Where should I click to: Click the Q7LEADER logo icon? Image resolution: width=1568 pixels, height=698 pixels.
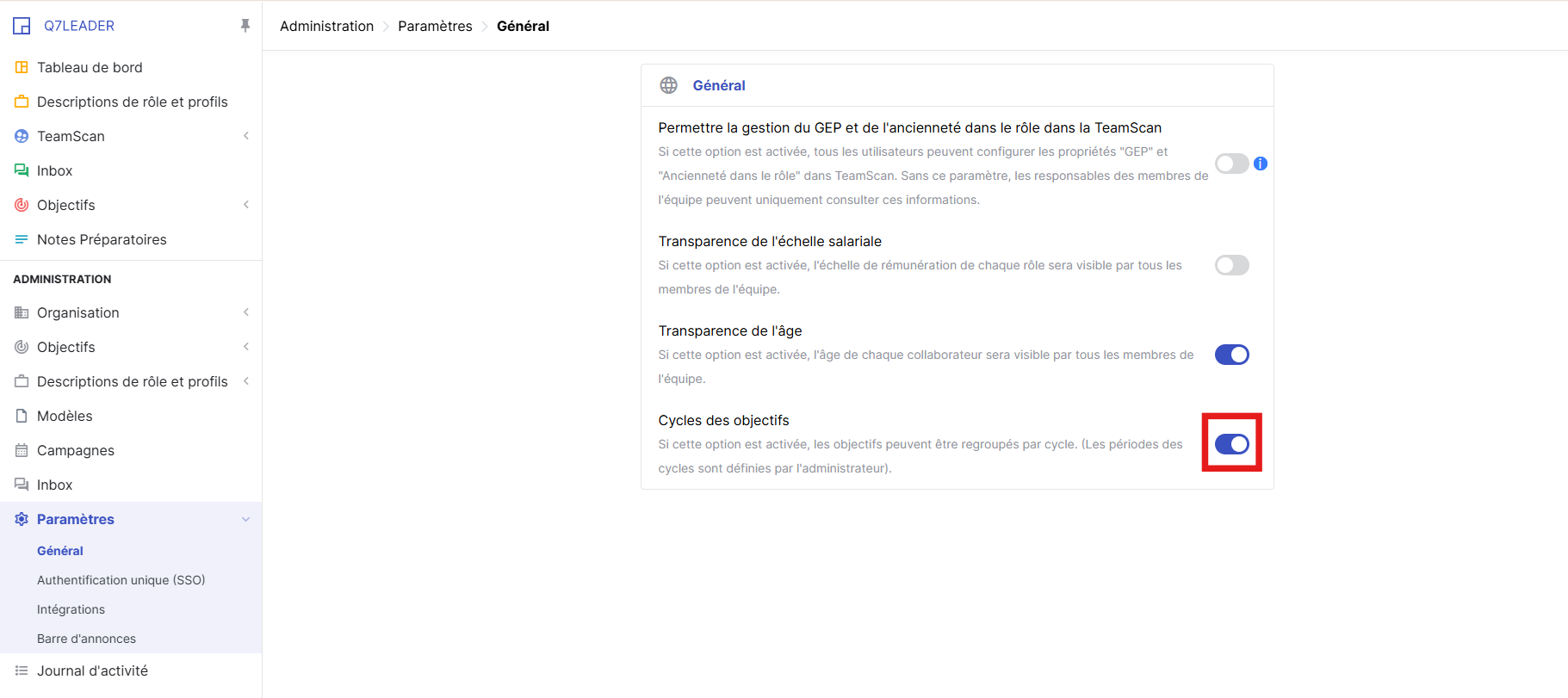pos(22,26)
